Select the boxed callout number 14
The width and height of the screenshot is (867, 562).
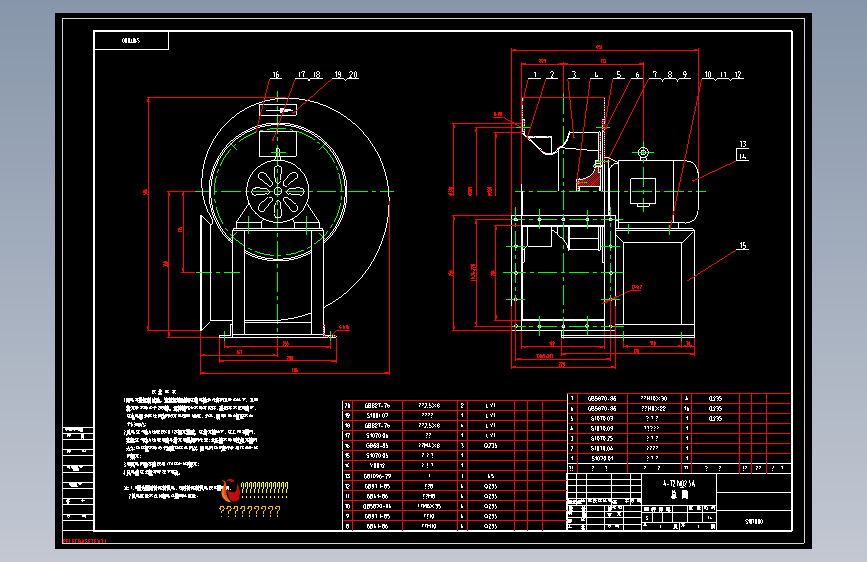coord(743,157)
